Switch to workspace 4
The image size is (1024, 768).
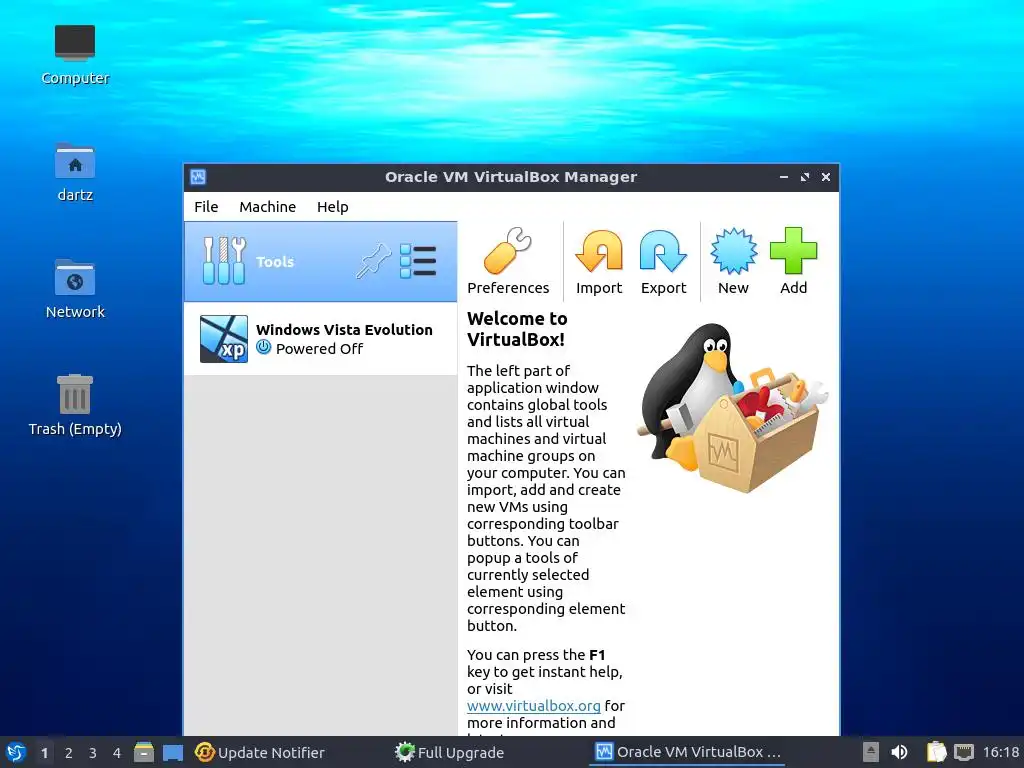pyautogui.click(x=117, y=753)
